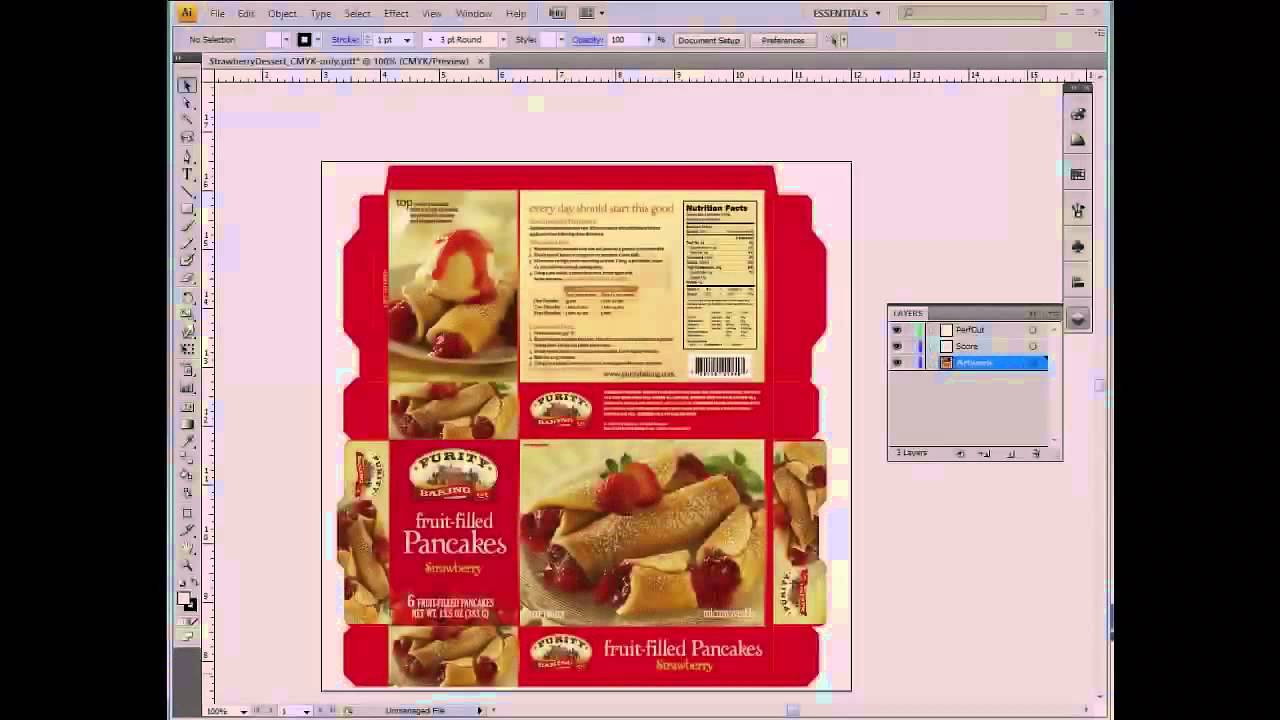The image size is (1280, 720).
Task: Select the Artboard tool
Action: point(187,513)
